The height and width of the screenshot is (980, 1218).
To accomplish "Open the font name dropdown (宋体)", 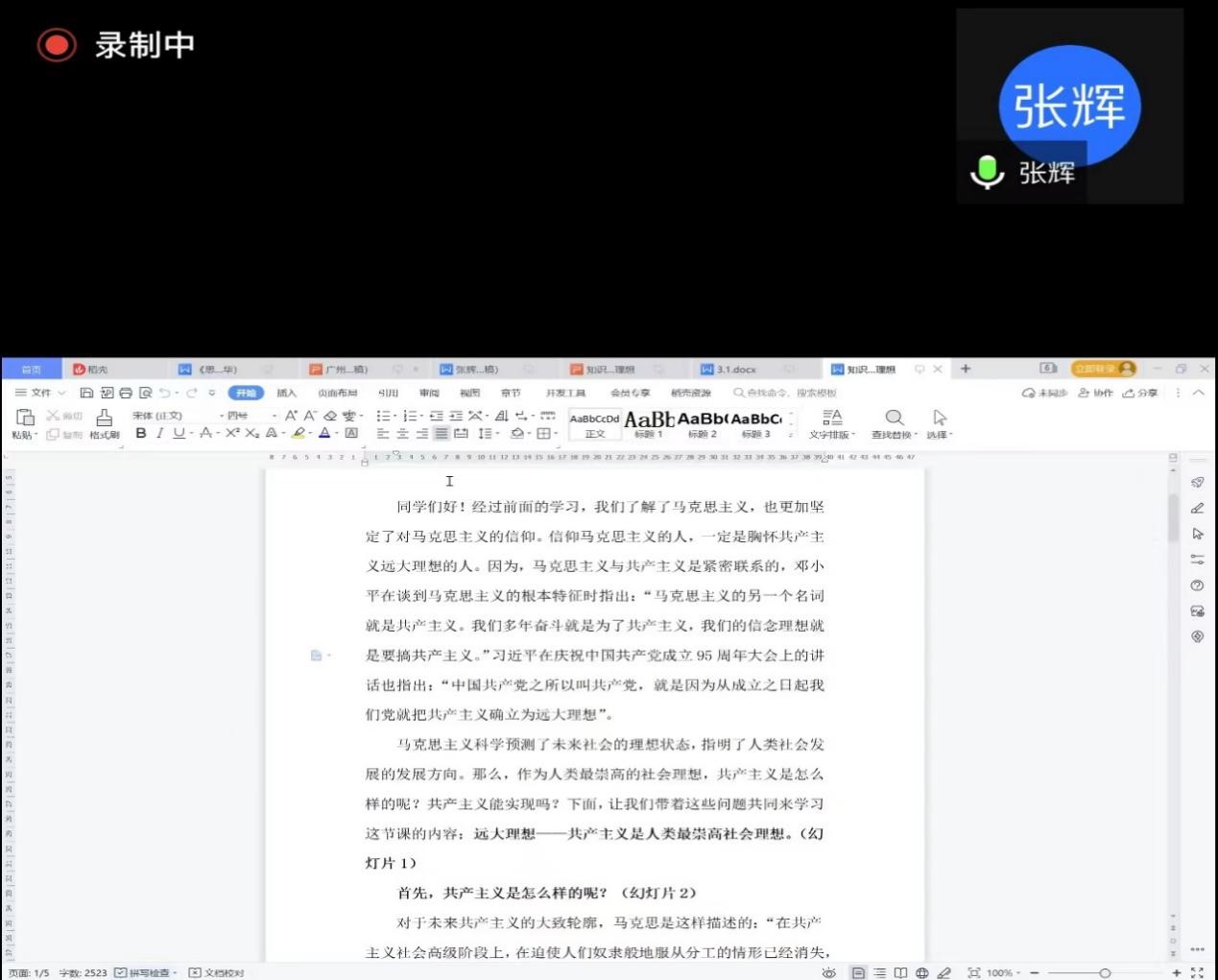I will 171,416.
